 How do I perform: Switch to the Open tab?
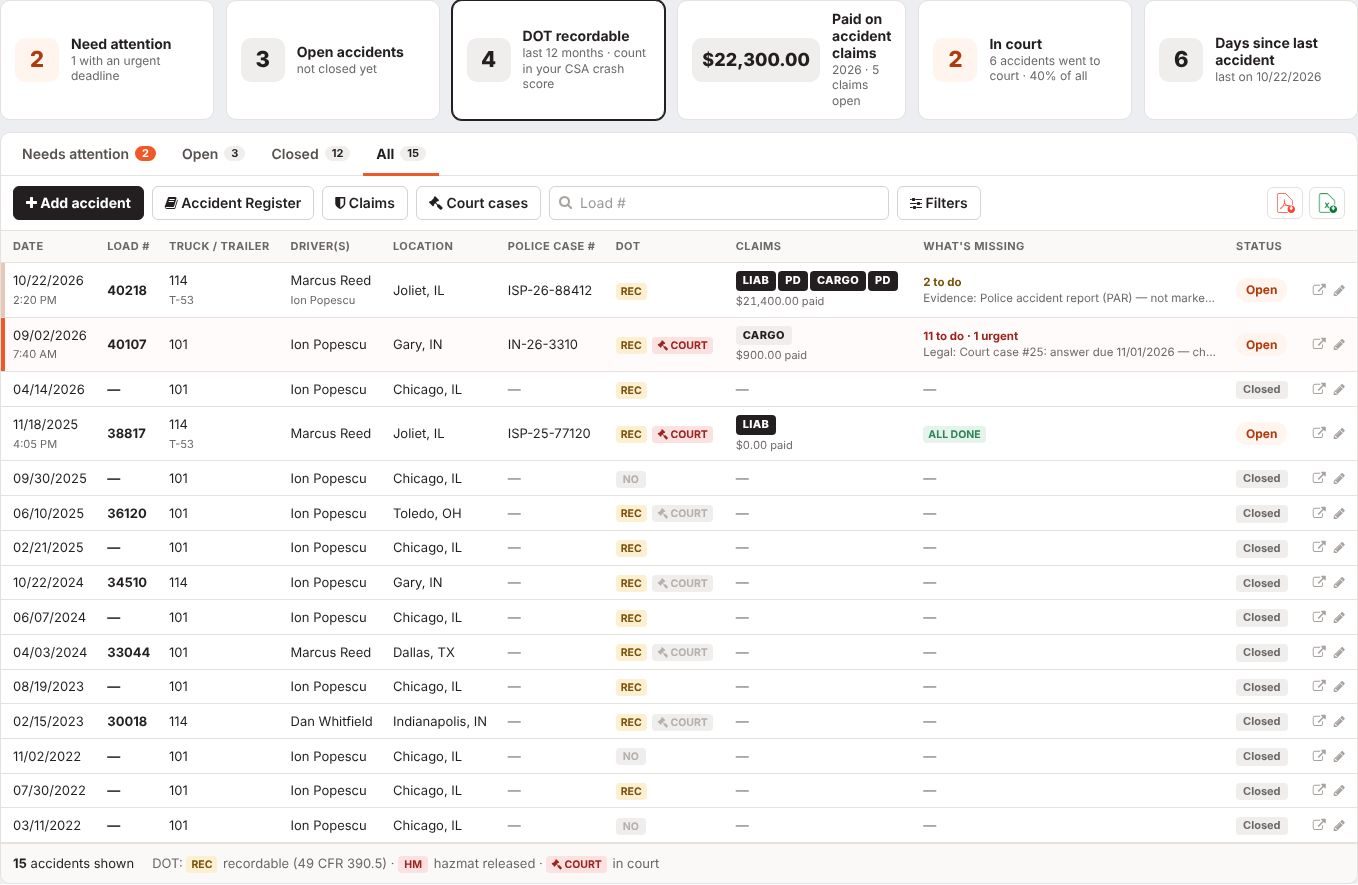pyautogui.click(x=212, y=154)
